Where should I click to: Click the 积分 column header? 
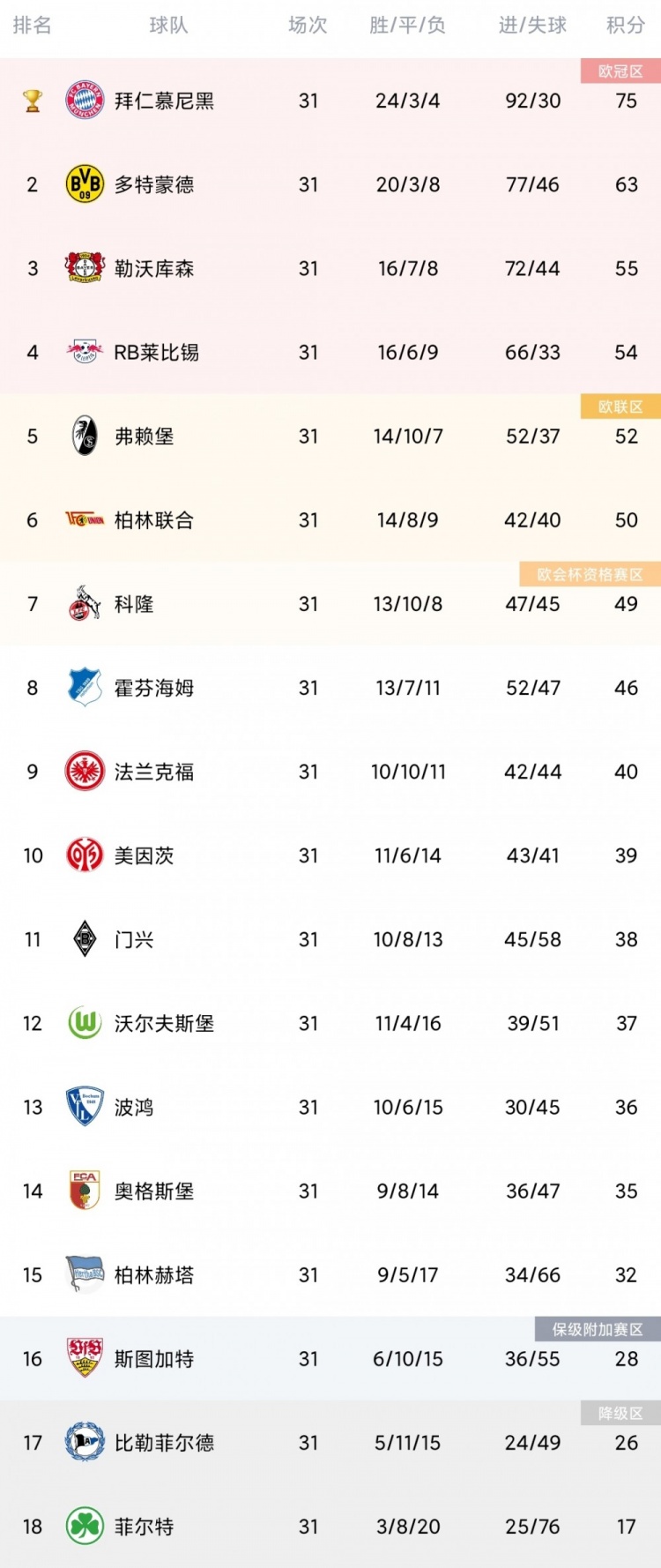pos(626,26)
